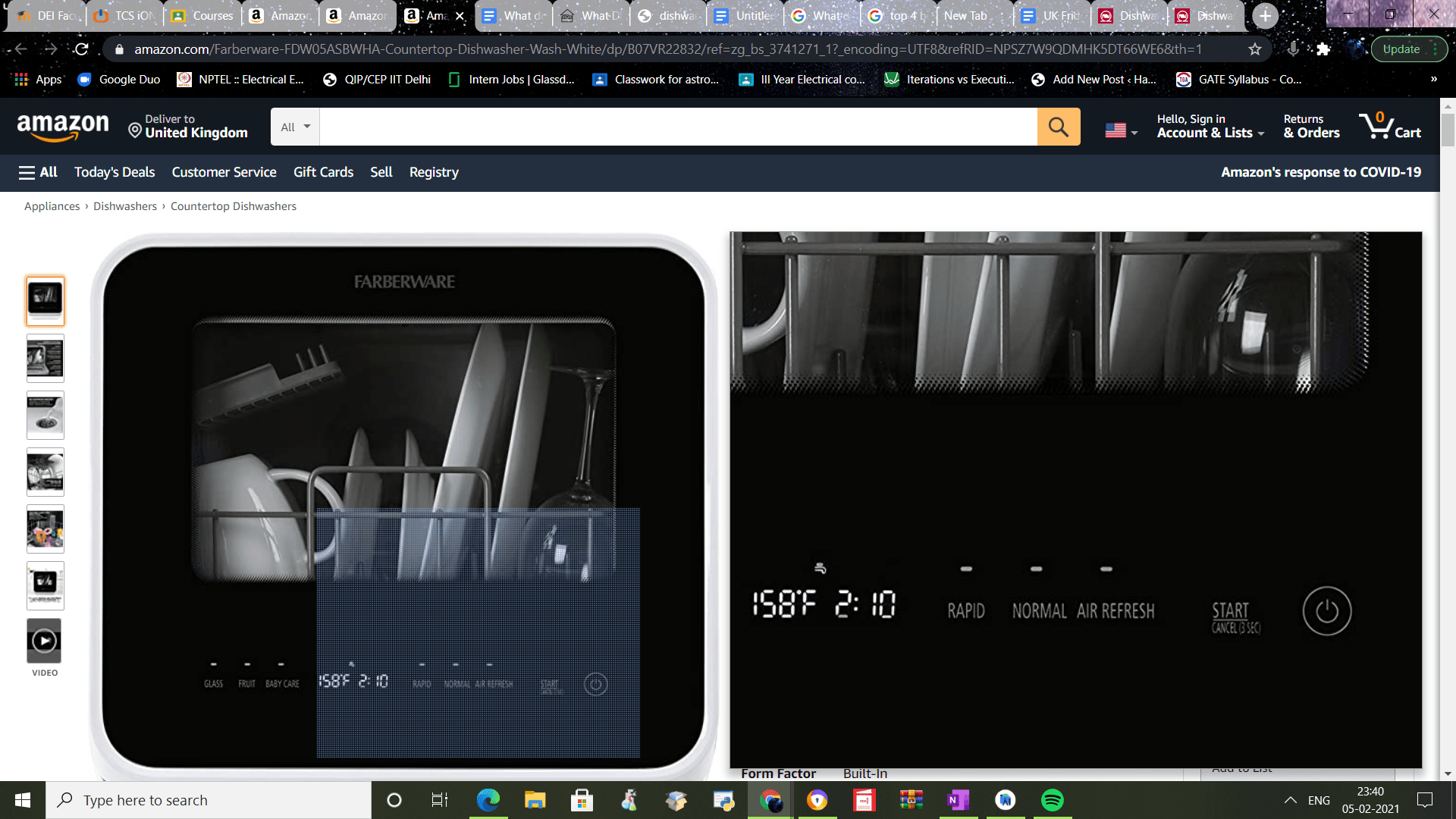Show more bookmarks with the chevron

point(1433,79)
